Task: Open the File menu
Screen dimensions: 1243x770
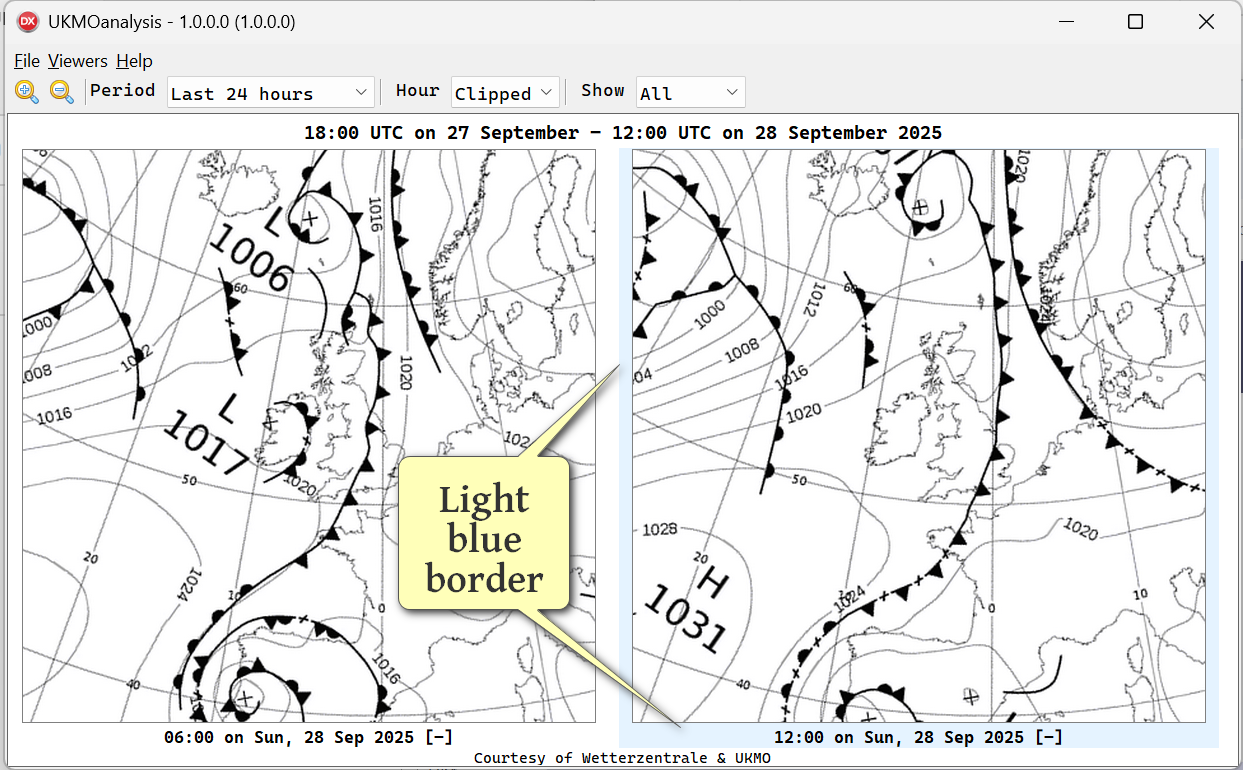Action: coord(27,61)
